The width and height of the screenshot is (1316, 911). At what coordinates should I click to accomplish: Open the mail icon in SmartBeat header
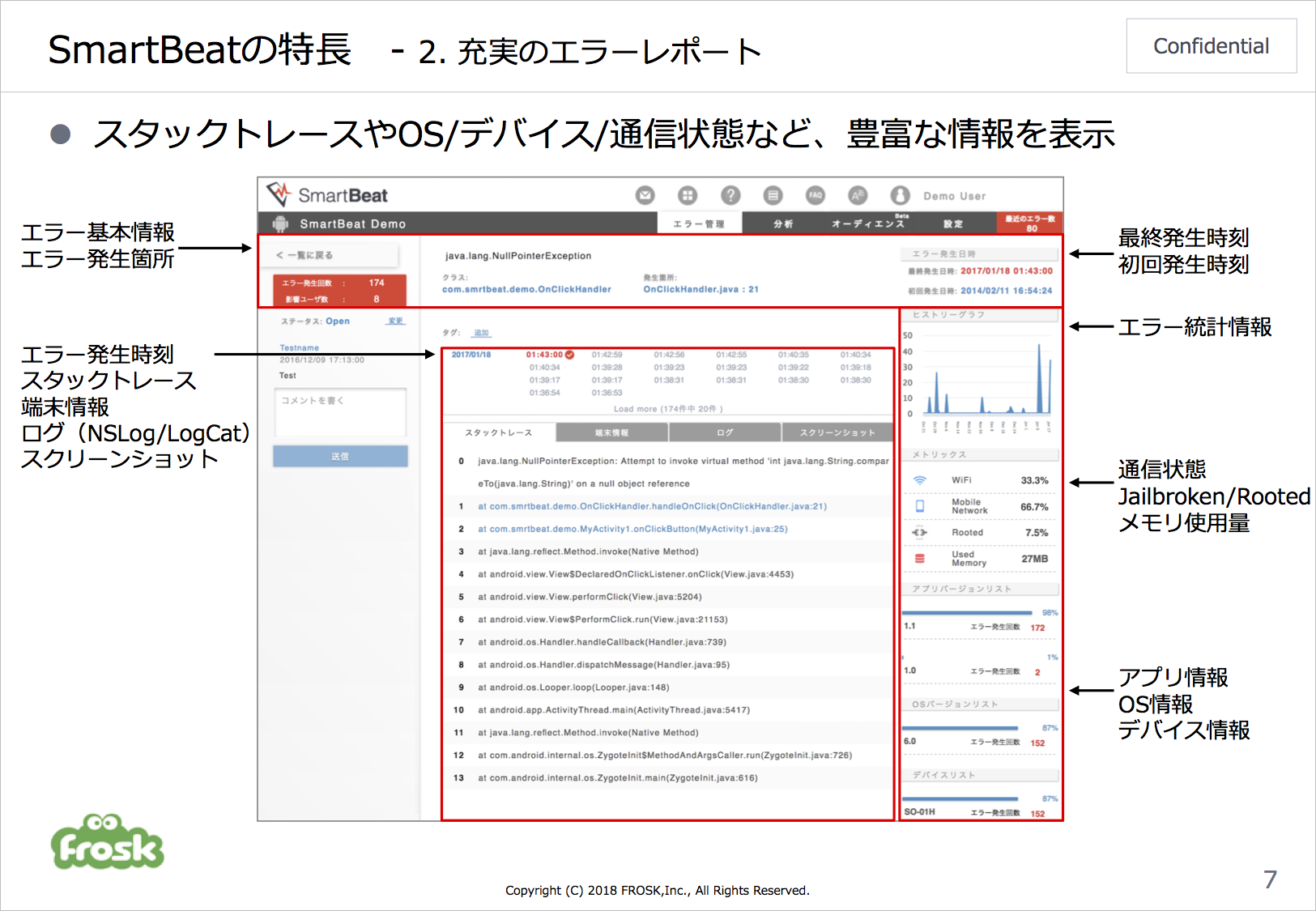(x=645, y=195)
